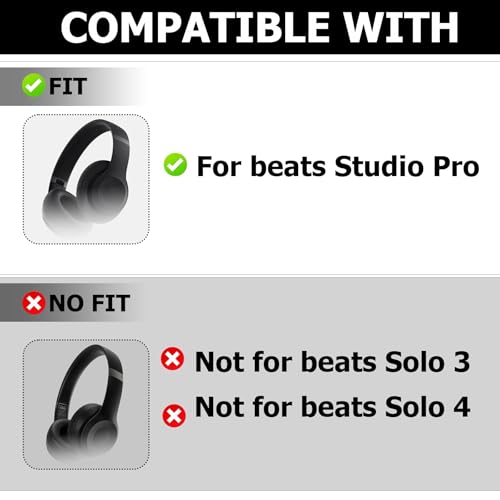Click the "Not for beats Solo 3" text
Screen dimensions: 500x500
pos(332,362)
